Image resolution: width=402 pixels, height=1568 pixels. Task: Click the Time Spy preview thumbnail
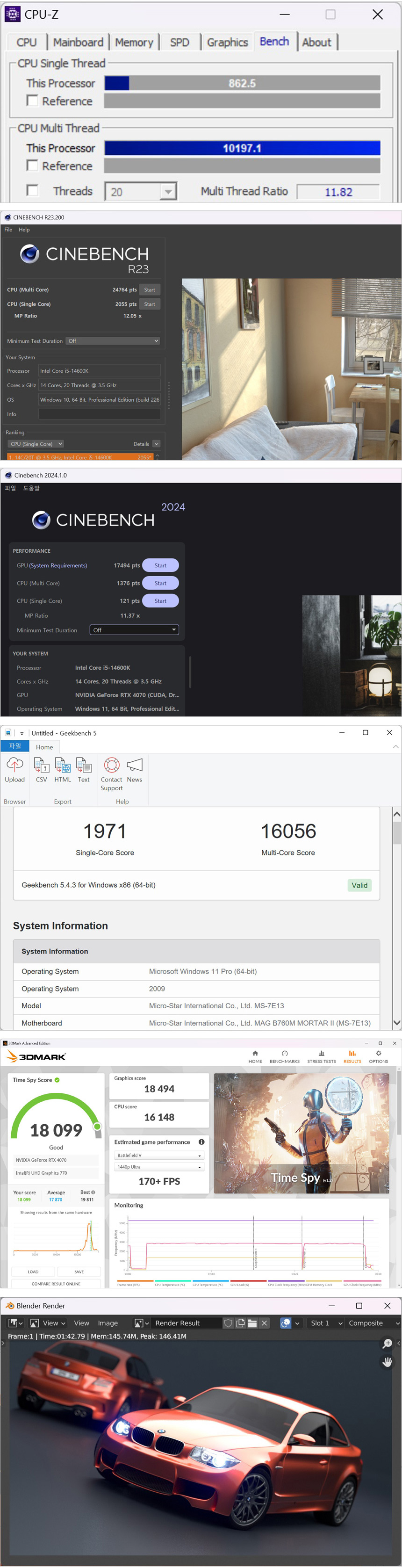pyautogui.click(x=301, y=1133)
